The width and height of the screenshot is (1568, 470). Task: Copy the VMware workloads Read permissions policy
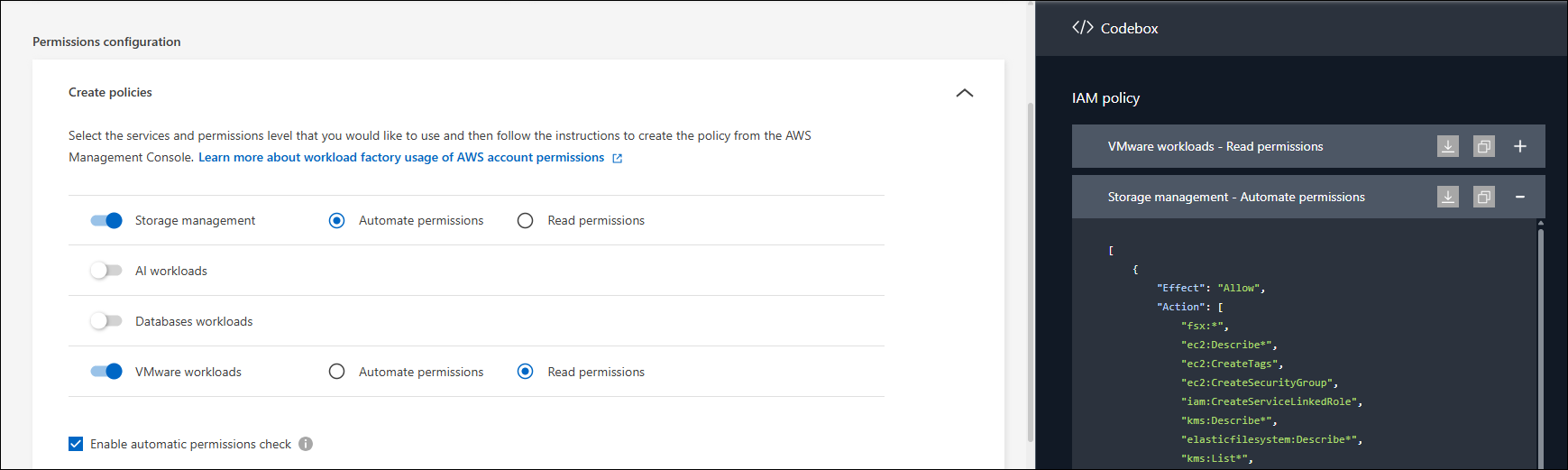(x=1483, y=146)
